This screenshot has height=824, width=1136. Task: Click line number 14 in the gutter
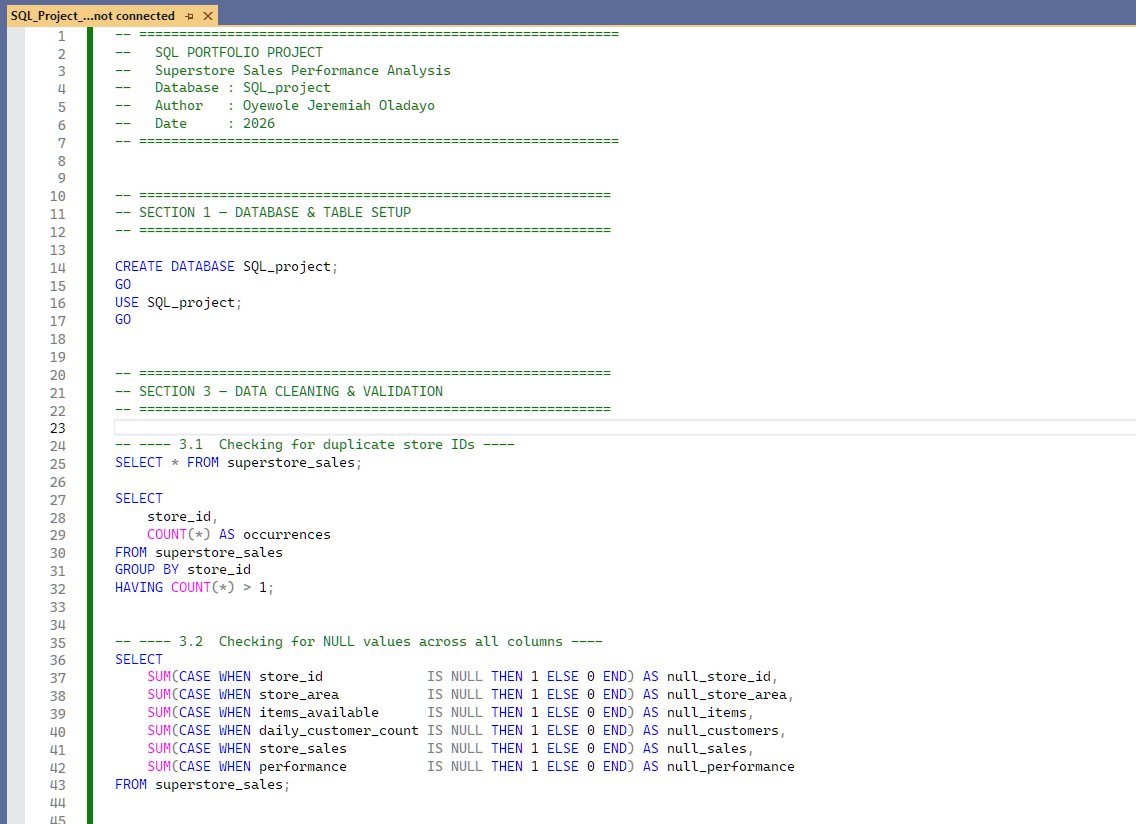58,267
